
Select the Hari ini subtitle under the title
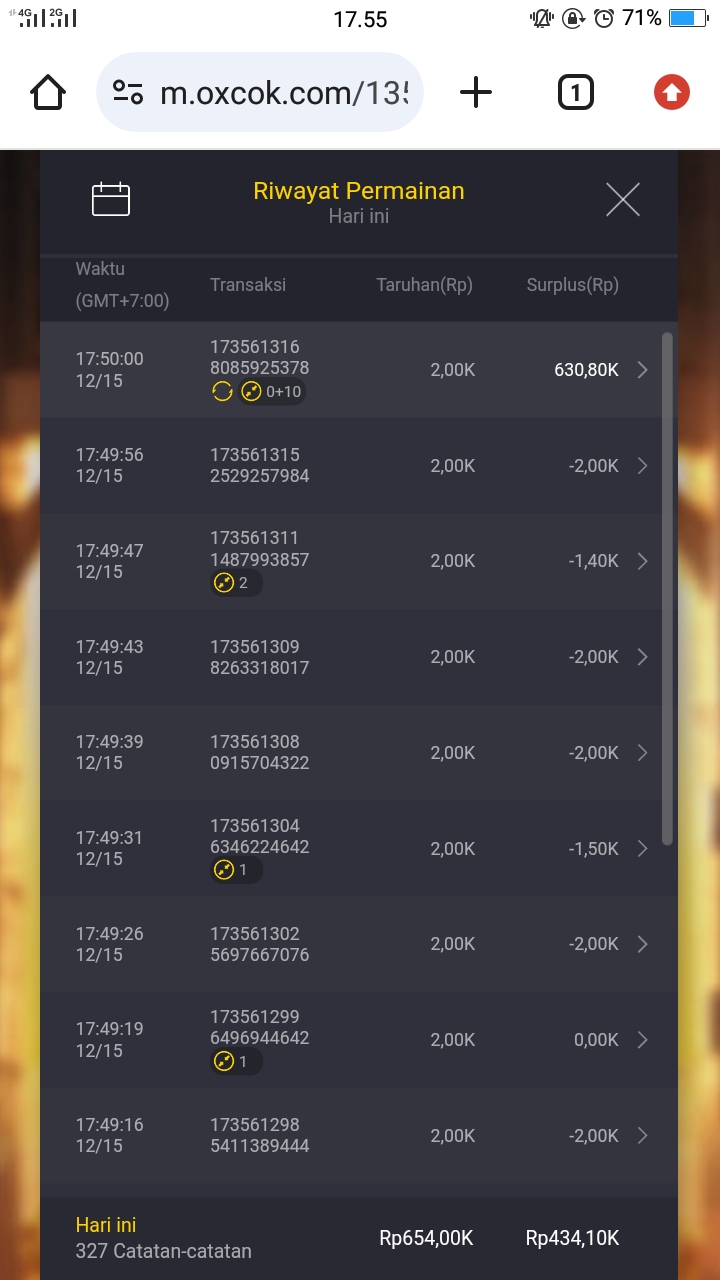point(359,216)
